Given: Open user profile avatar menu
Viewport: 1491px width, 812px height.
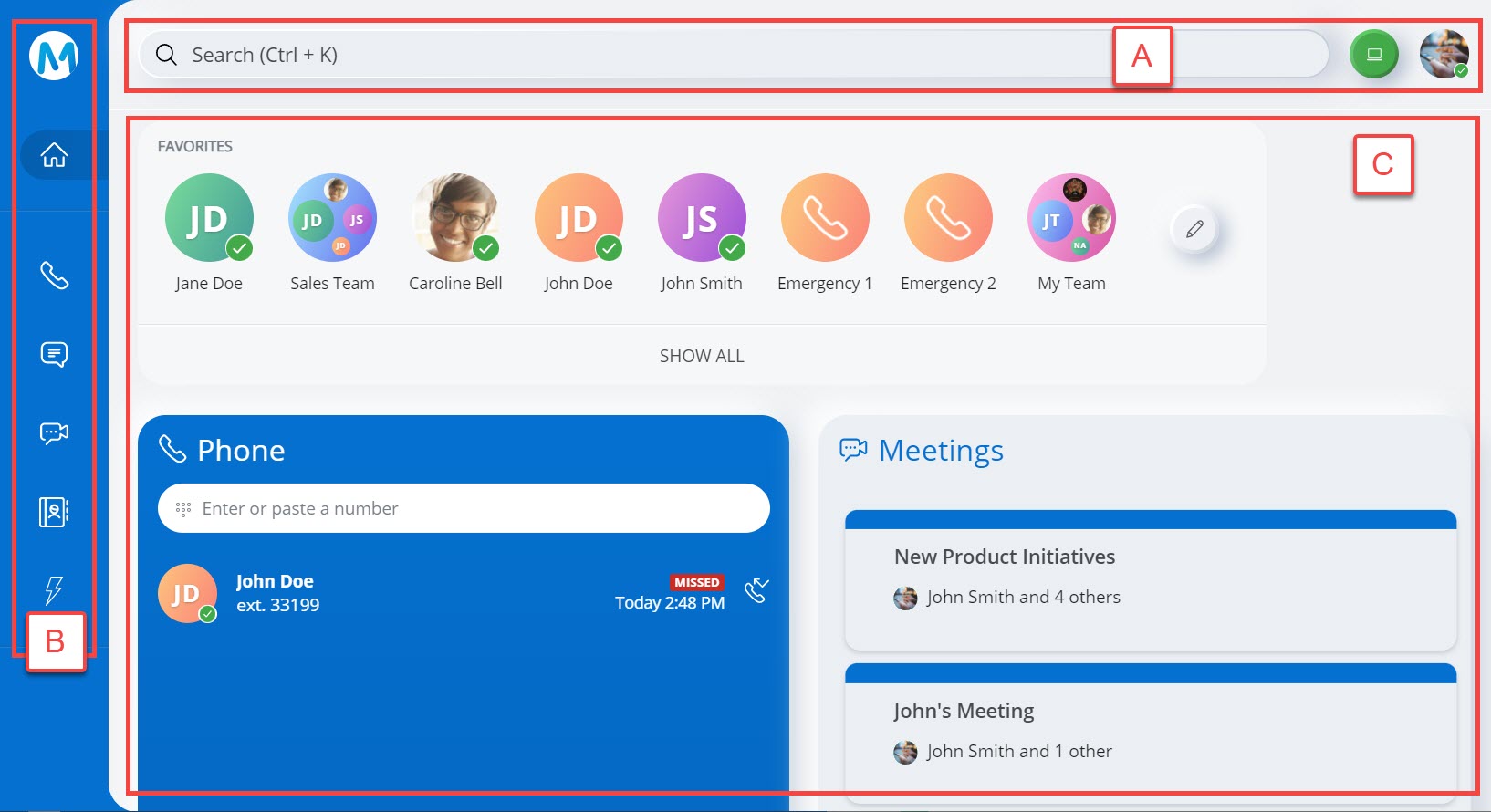Looking at the screenshot, I should [x=1444, y=55].
